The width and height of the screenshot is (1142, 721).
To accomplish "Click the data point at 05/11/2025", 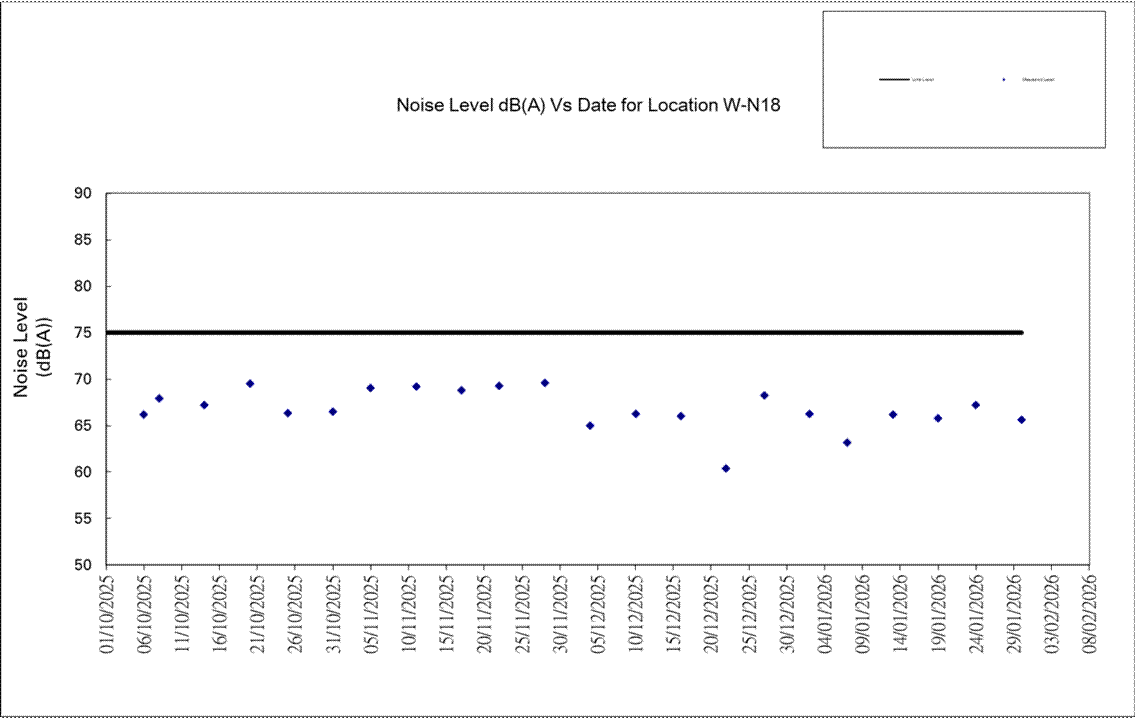I will pos(370,388).
